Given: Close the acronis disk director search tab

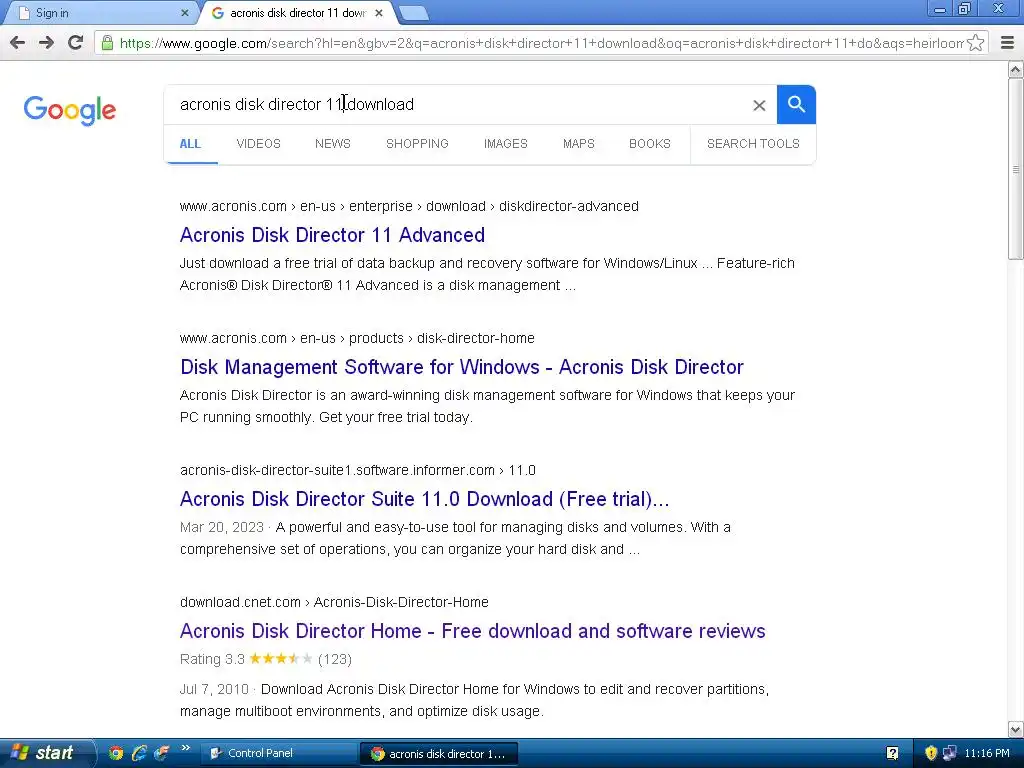Looking at the screenshot, I should (379, 12).
